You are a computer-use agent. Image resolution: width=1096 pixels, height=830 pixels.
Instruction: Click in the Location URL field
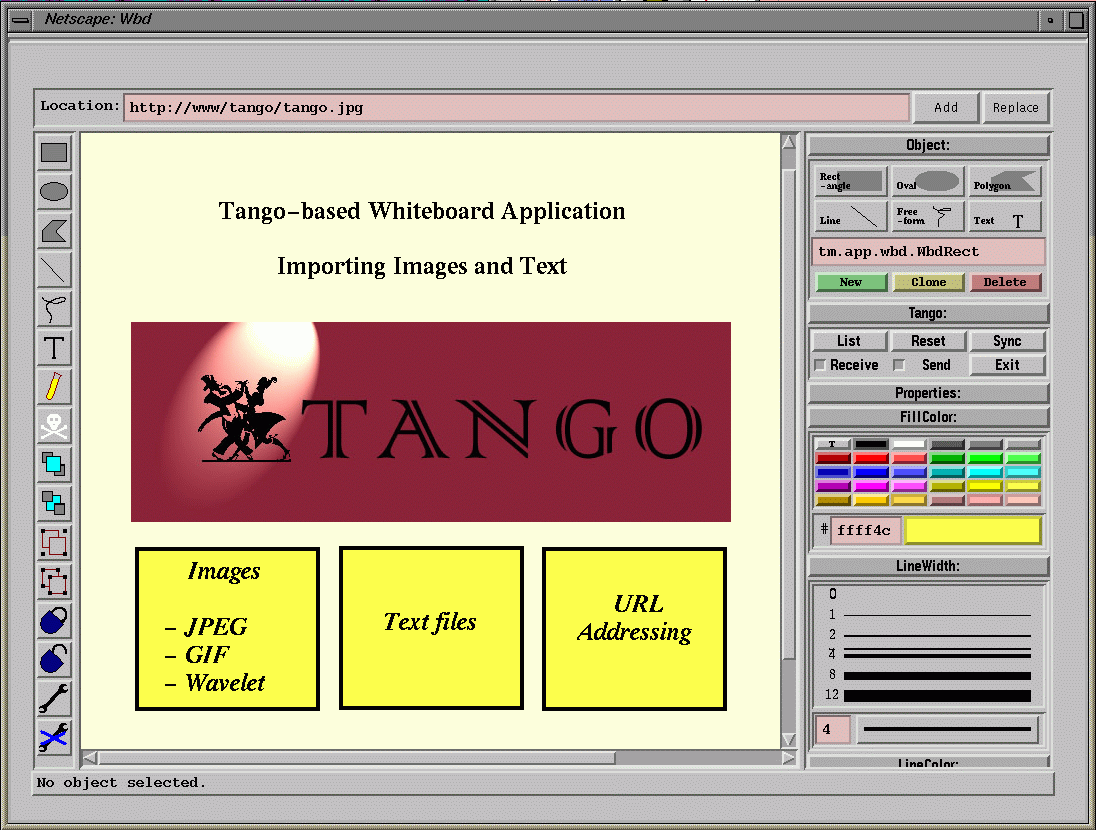pos(517,108)
